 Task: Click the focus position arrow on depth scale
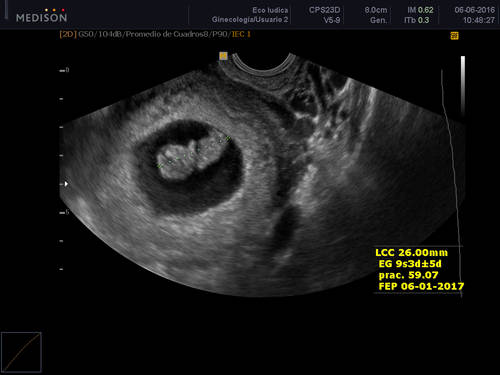click(x=66, y=184)
